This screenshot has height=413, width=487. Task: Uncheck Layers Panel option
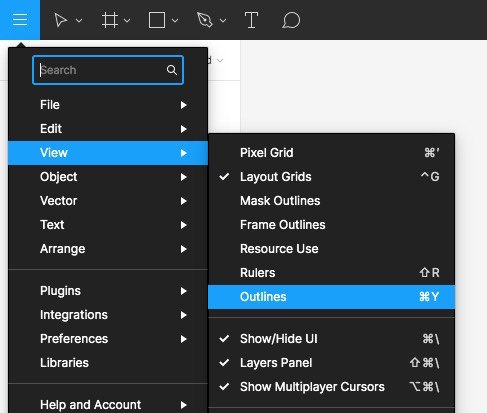click(x=331, y=363)
